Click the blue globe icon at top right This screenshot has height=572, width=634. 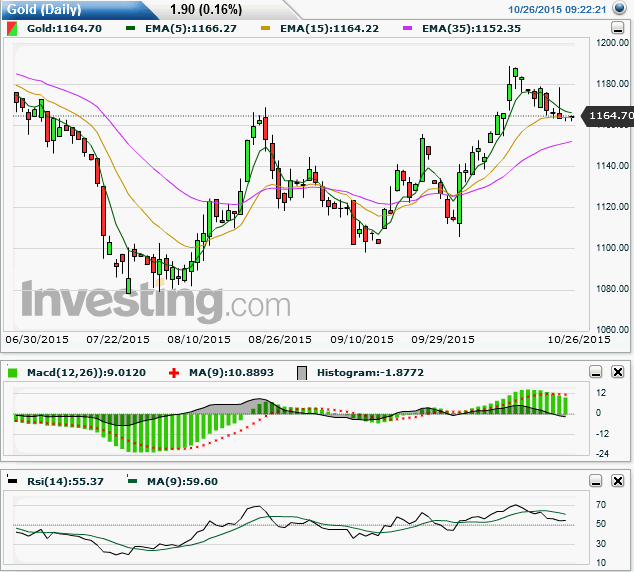click(619, 8)
